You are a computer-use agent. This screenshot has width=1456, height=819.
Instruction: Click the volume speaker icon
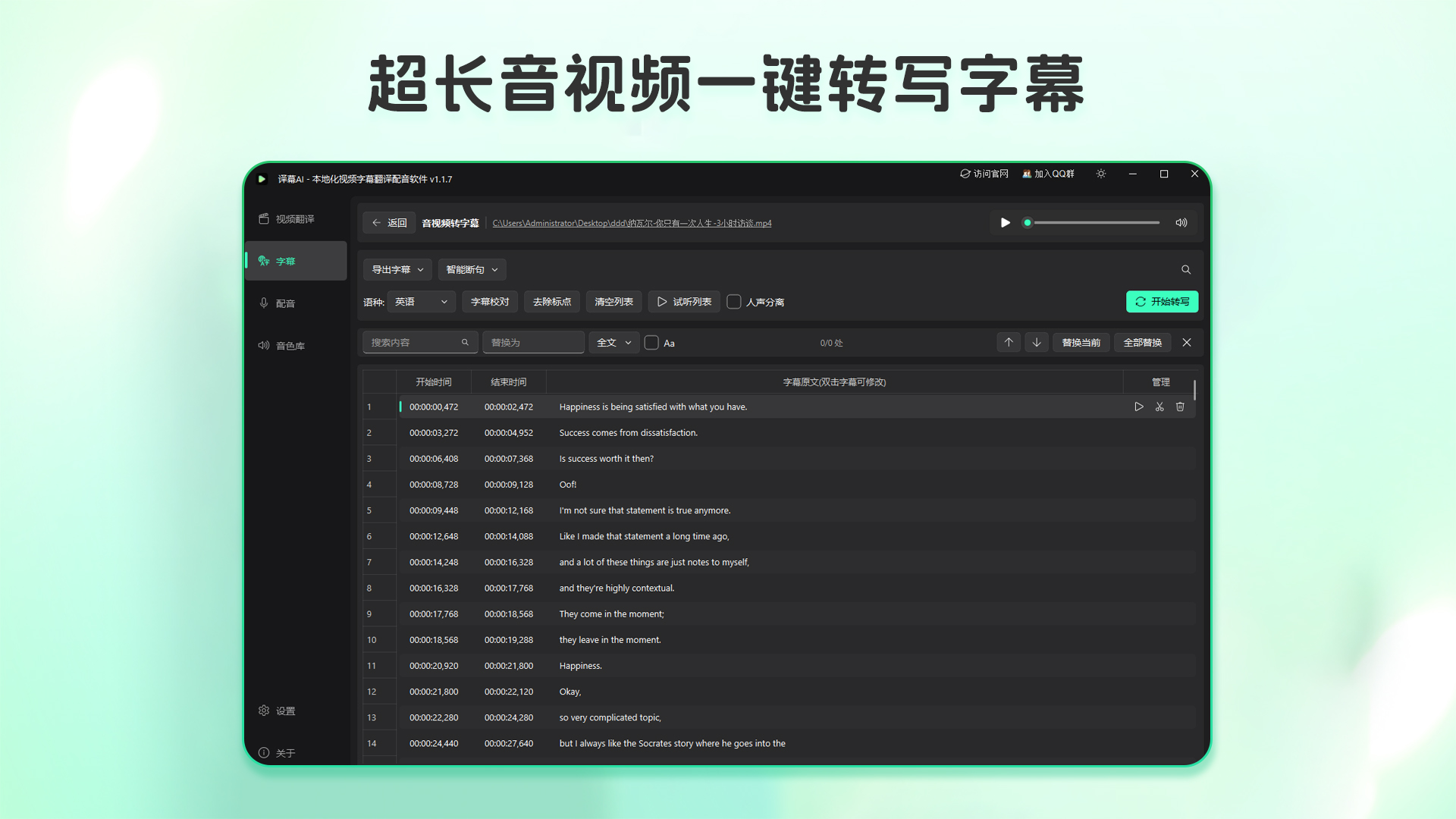pyautogui.click(x=1181, y=223)
